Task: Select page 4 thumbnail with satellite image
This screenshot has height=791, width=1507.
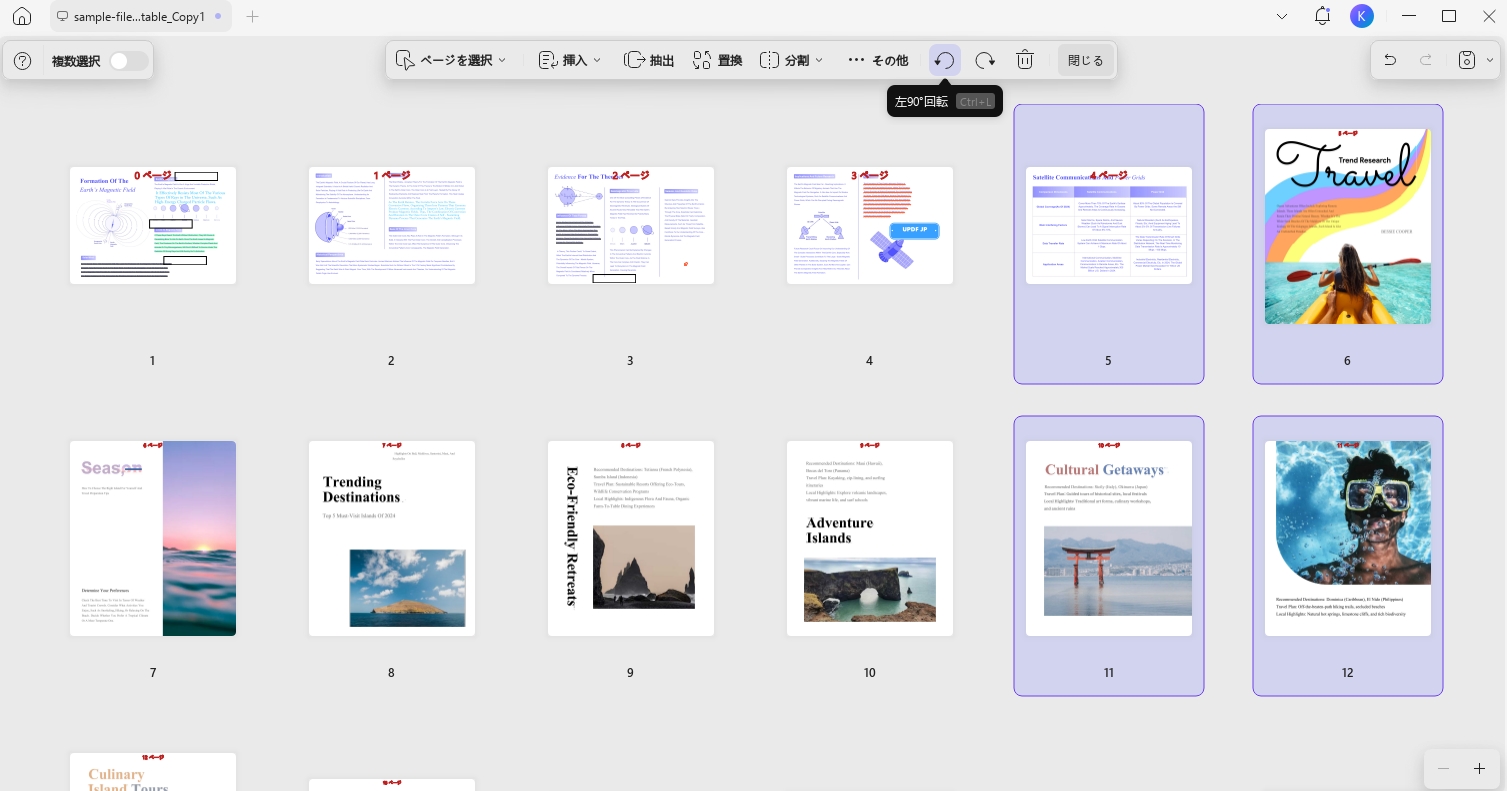Action: [870, 225]
